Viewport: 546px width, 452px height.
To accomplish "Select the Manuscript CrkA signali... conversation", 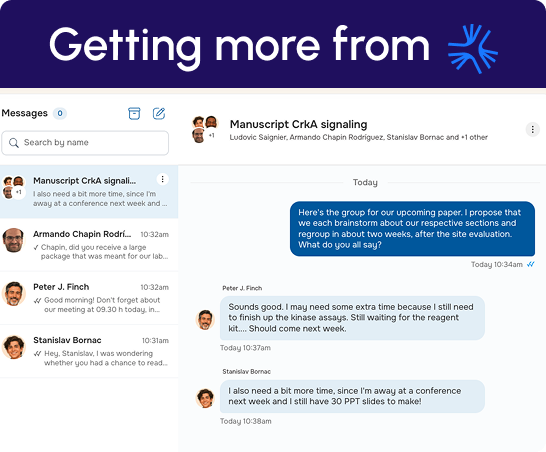I will click(89, 192).
